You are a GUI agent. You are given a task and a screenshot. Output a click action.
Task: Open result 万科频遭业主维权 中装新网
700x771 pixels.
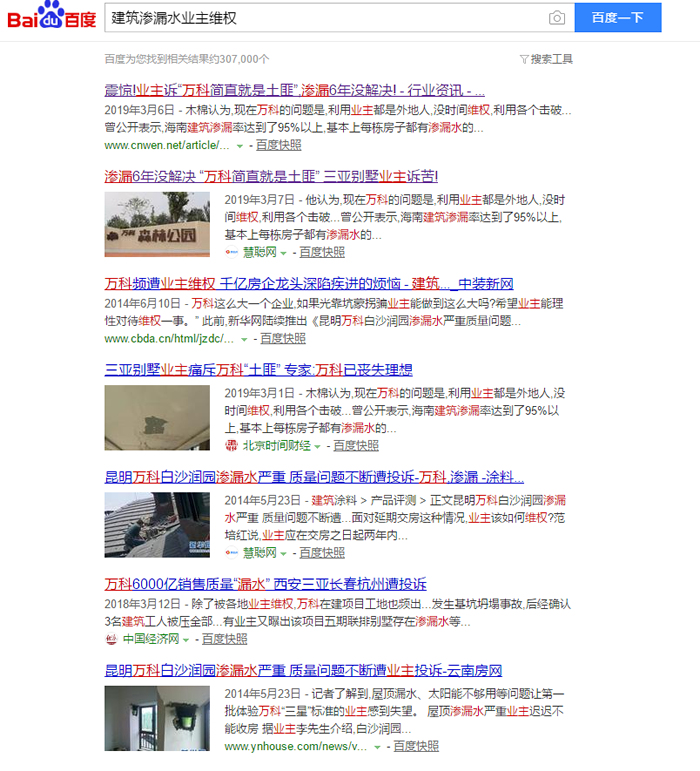coord(309,284)
